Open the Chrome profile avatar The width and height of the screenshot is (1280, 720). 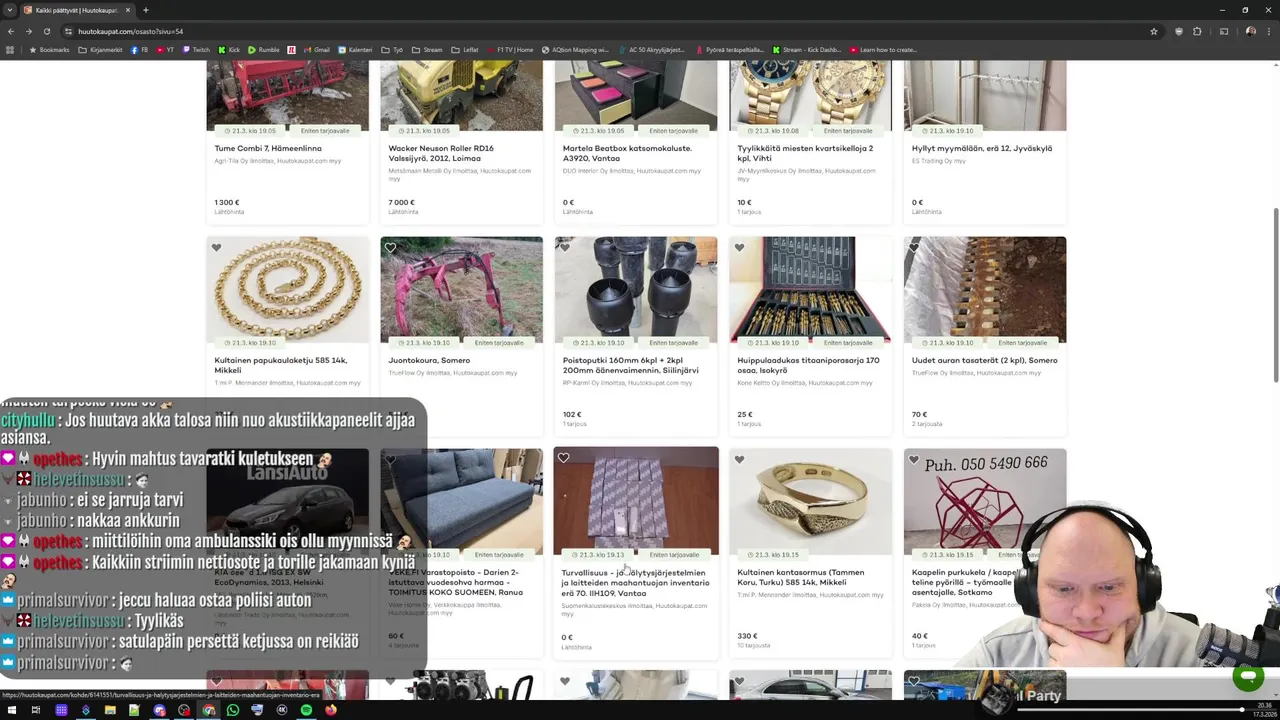coord(1250,31)
